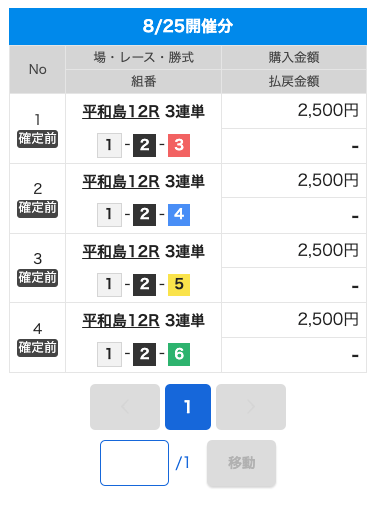
Task: Focus the page number input box
Action: pos(134,463)
